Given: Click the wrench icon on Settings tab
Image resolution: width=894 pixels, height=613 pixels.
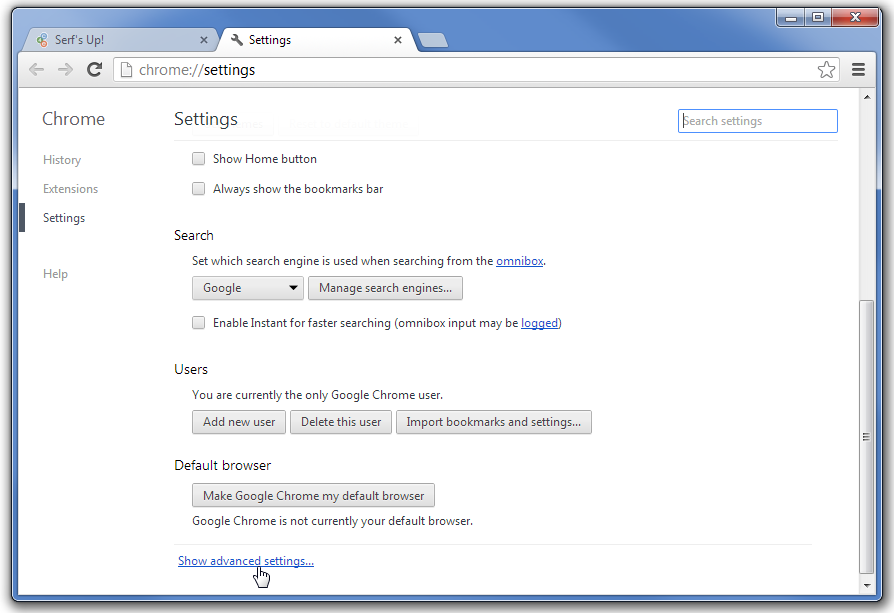Looking at the screenshot, I should pyautogui.click(x=237, y=40).
